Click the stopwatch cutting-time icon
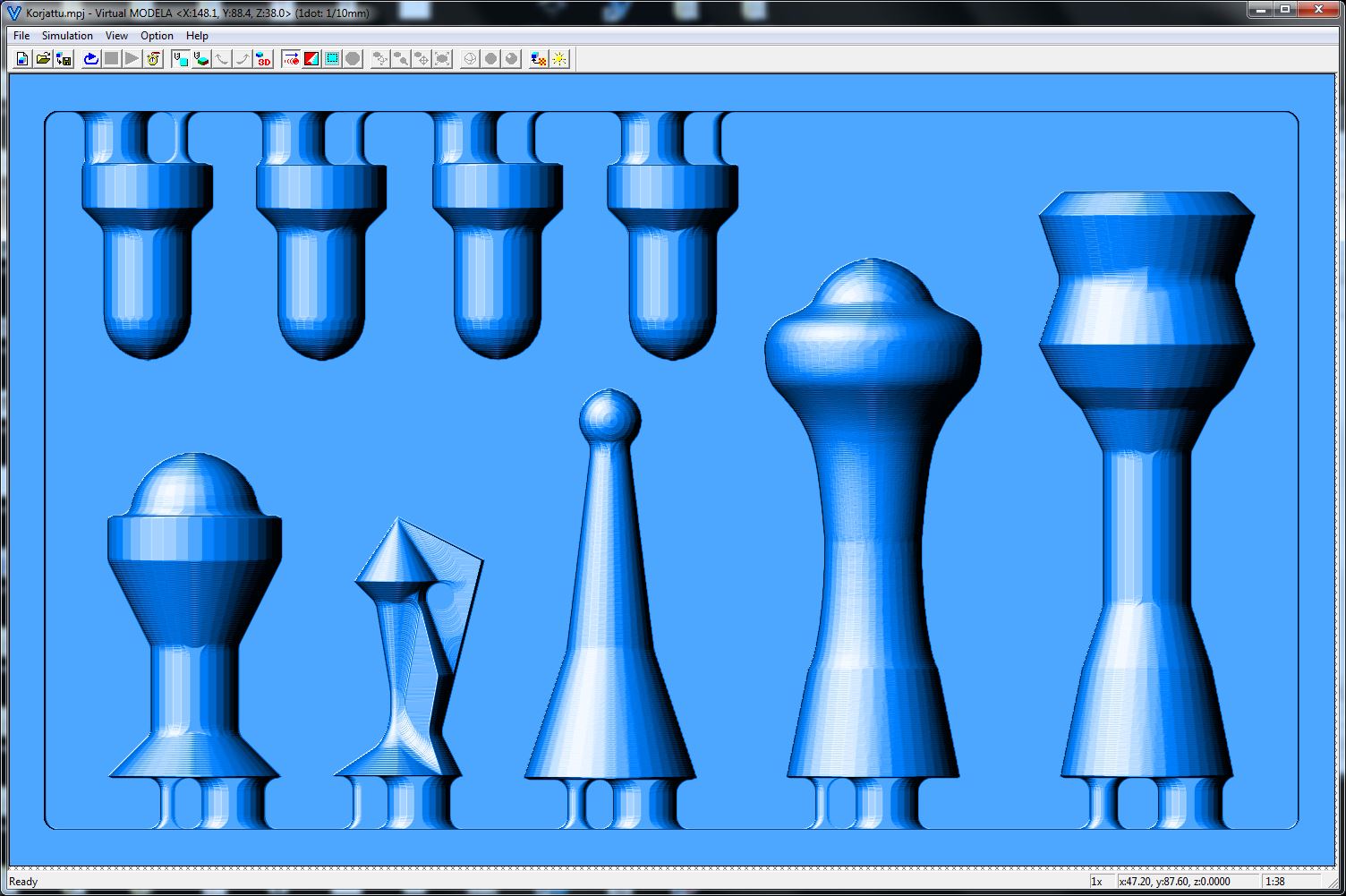Viewport: 1346px width, 896px height. [153, 59]
